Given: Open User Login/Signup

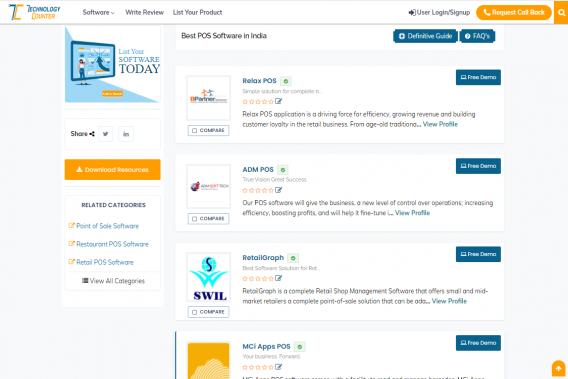Looking at the screenshot, I should click(x=439, y=13).
